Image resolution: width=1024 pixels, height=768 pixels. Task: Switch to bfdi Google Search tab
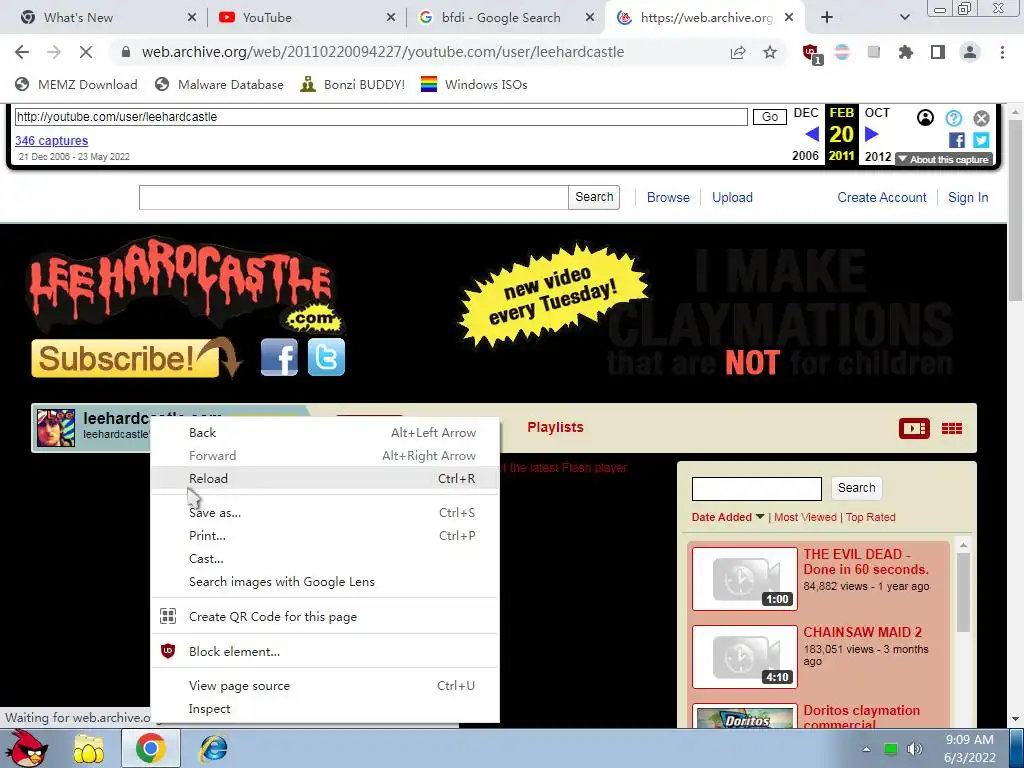(x=500, y=18)
